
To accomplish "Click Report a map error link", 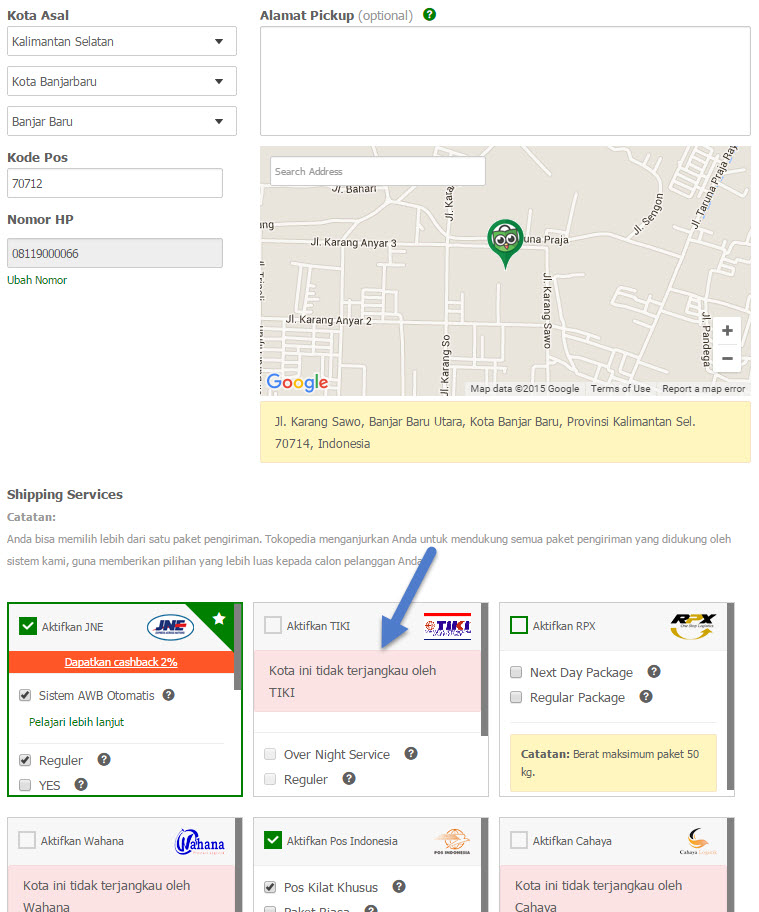I will coord(704,389).
